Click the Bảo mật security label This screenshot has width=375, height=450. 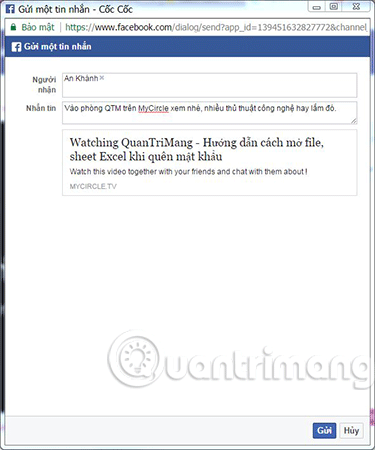(37, 27)
